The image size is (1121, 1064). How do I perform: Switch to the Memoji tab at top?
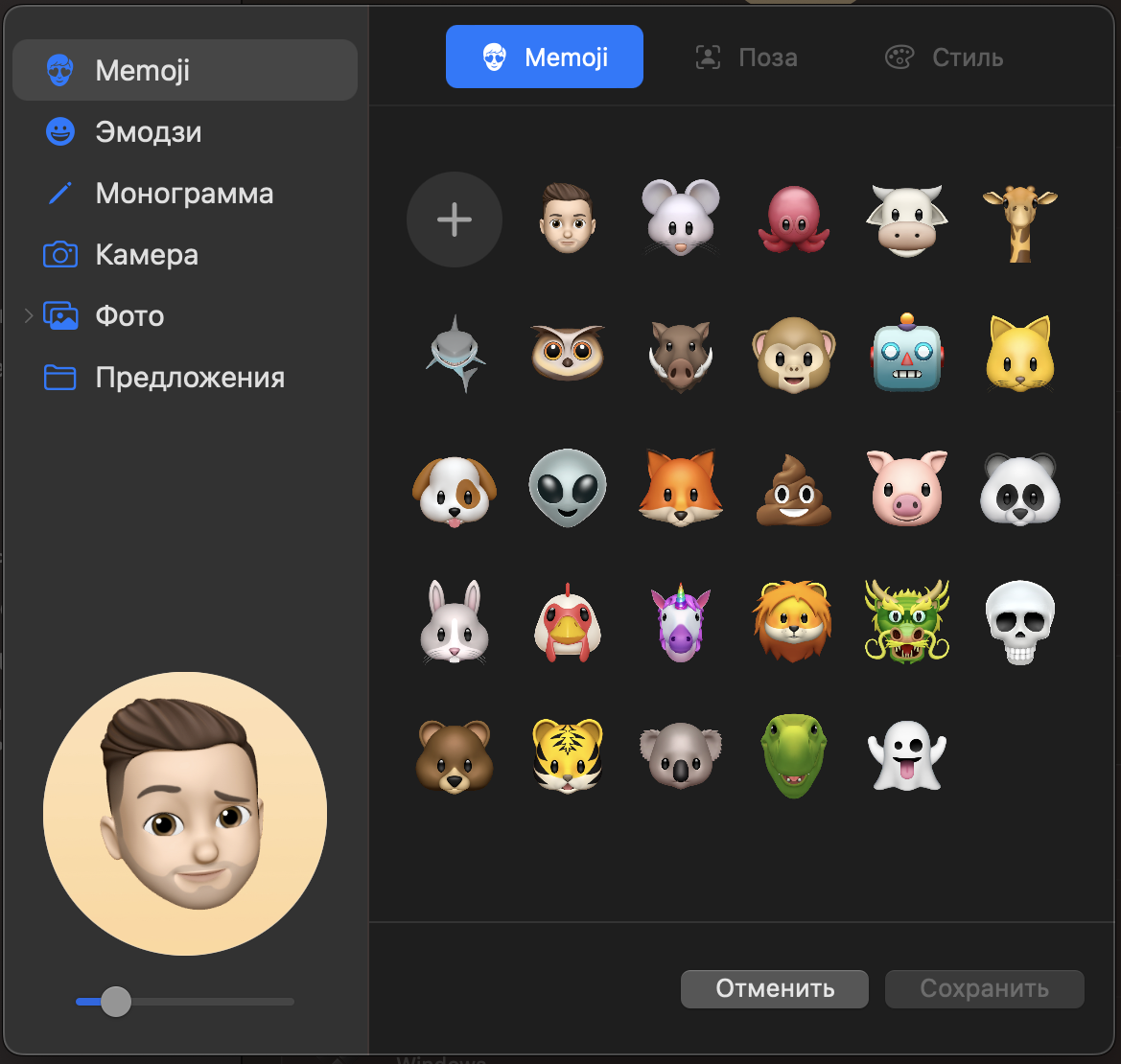(544, 57)
